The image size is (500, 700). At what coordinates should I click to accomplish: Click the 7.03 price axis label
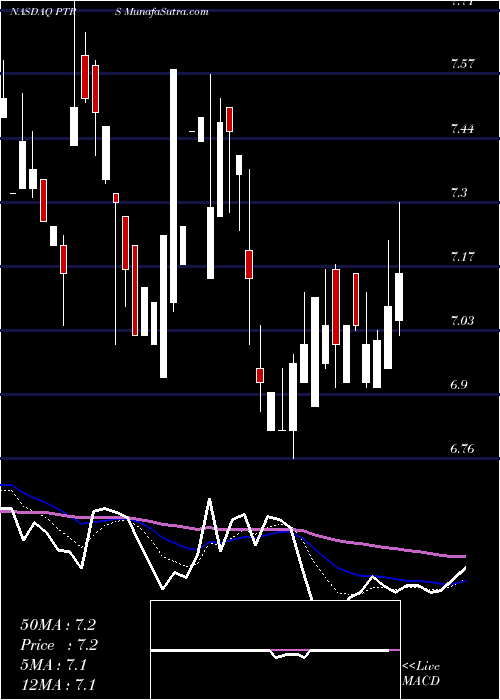coord(462,321)
